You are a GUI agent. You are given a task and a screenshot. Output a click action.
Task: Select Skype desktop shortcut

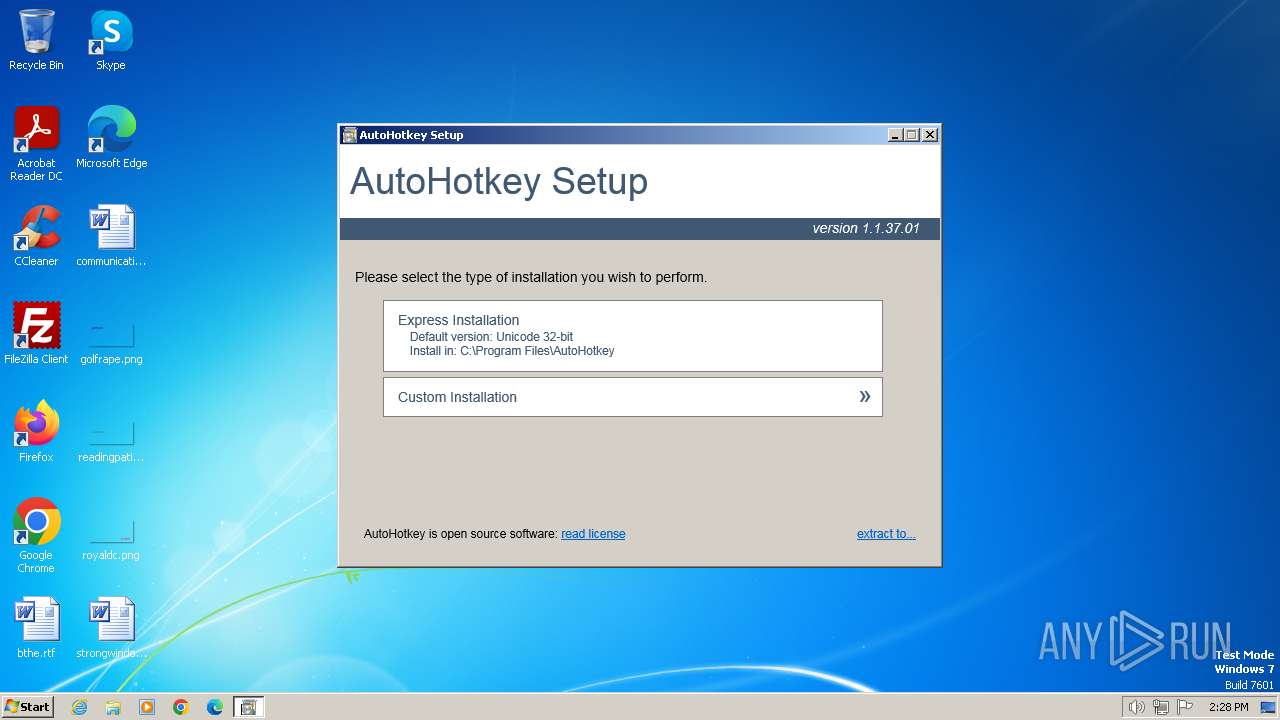click(x=111, y=40)
